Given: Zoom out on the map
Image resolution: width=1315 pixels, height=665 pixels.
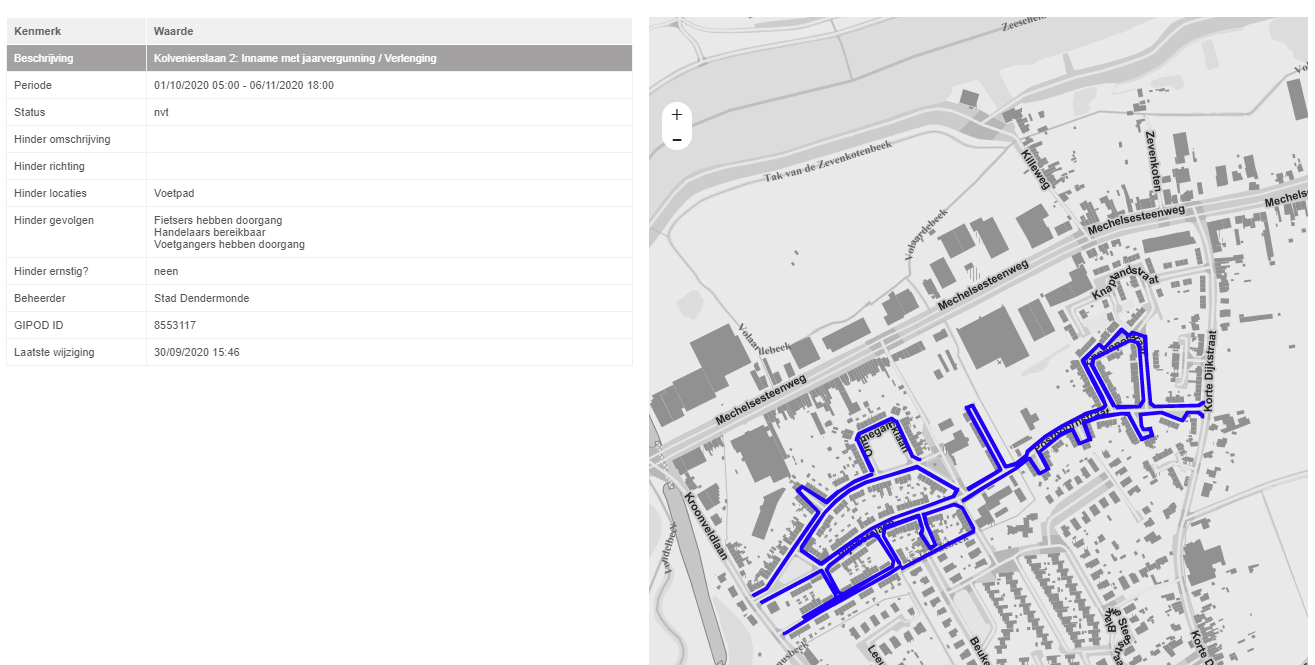Looking at the screenshot, I should pos(677,140).
